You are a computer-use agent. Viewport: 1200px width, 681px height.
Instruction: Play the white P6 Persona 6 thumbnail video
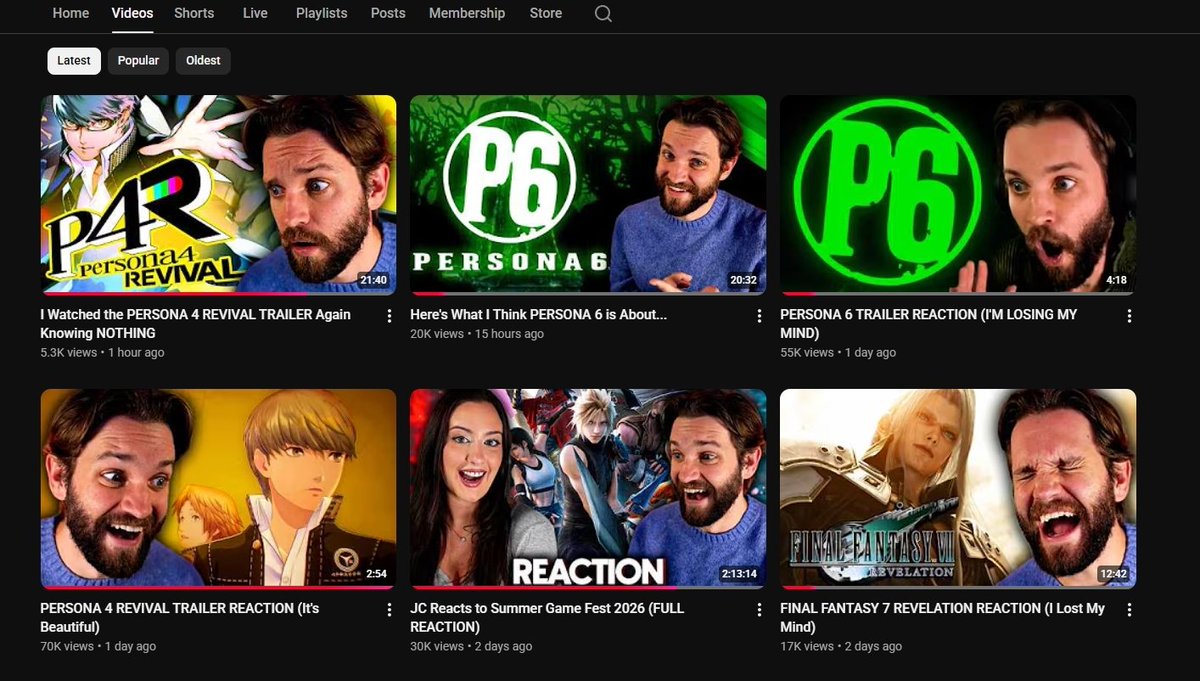(x=588, y=195)
